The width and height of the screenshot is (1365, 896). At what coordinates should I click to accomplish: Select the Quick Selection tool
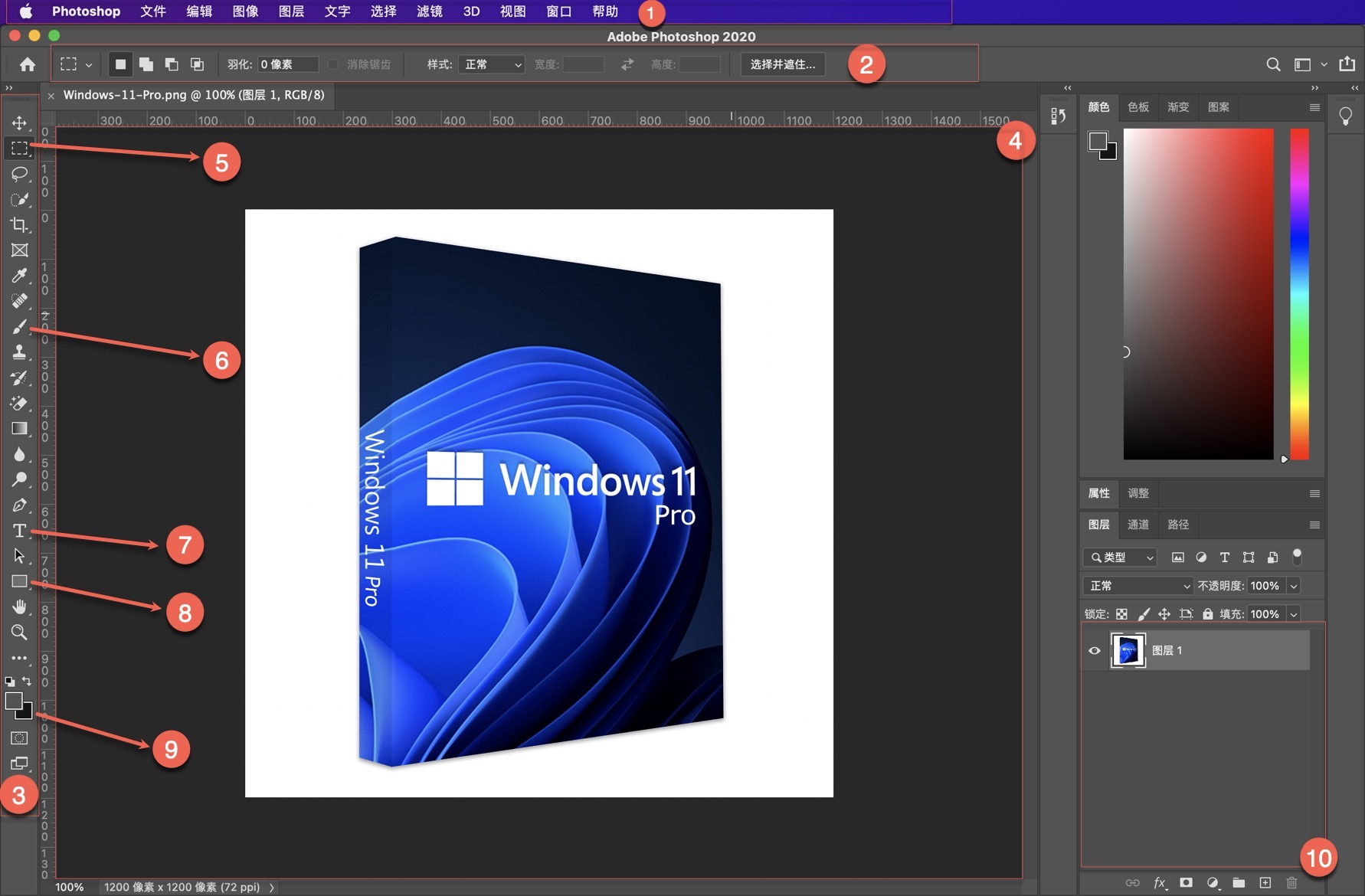click(x=19, y=199)
